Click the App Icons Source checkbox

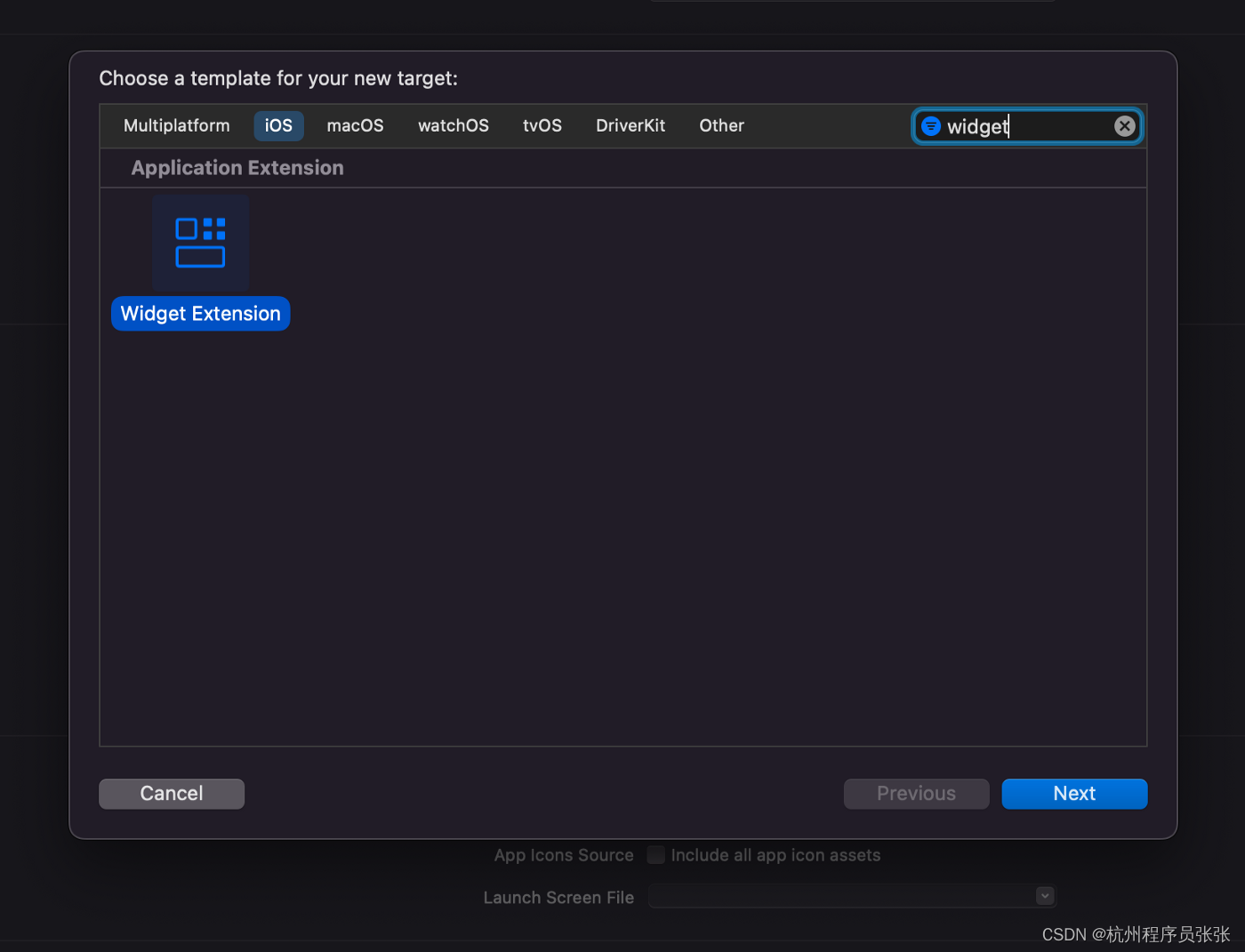[655, 854]
